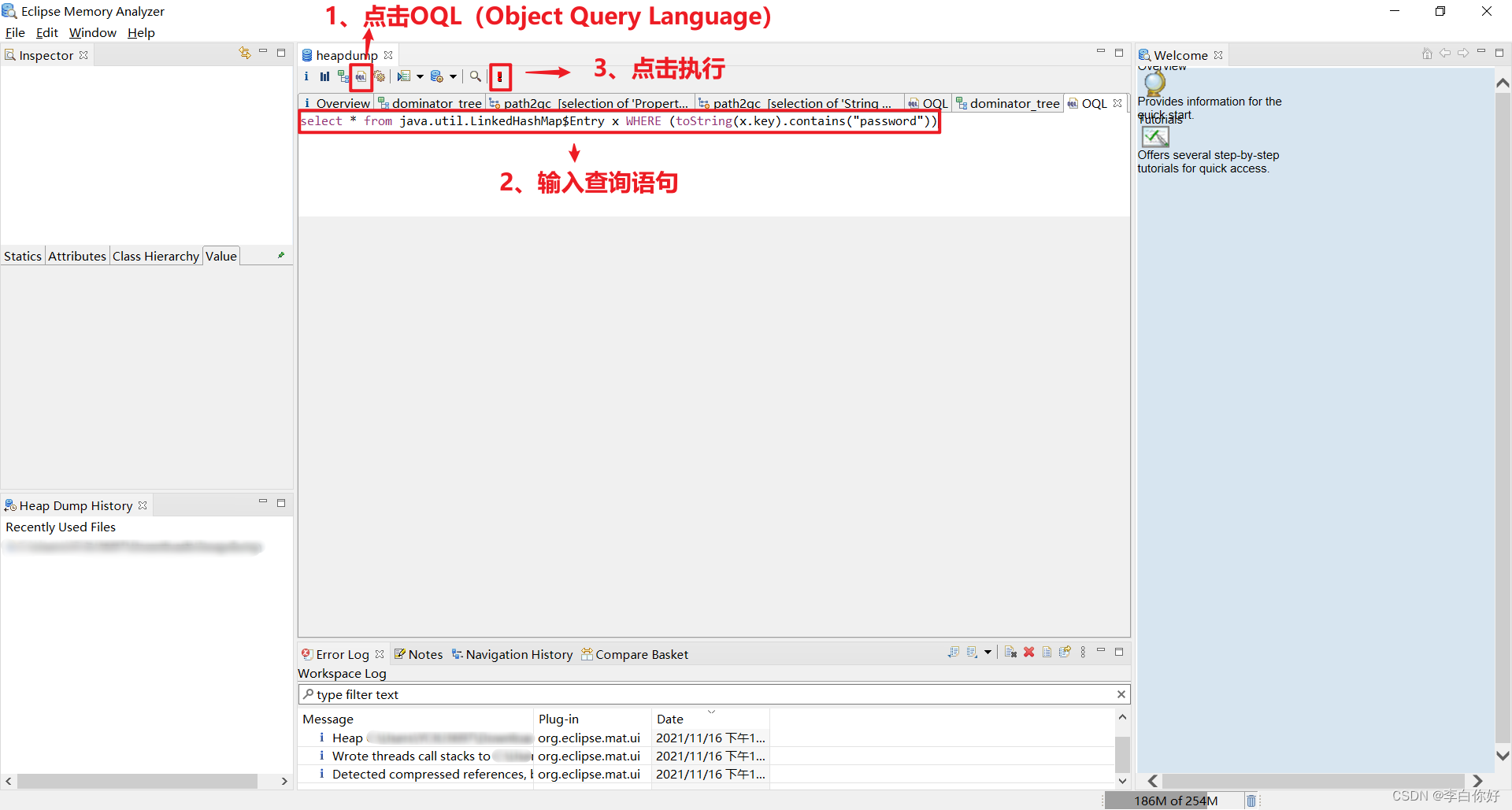This screenshot has height=810, width=1512.
Task: Switch to the Overview tab
Action: (x=341, y=103)
